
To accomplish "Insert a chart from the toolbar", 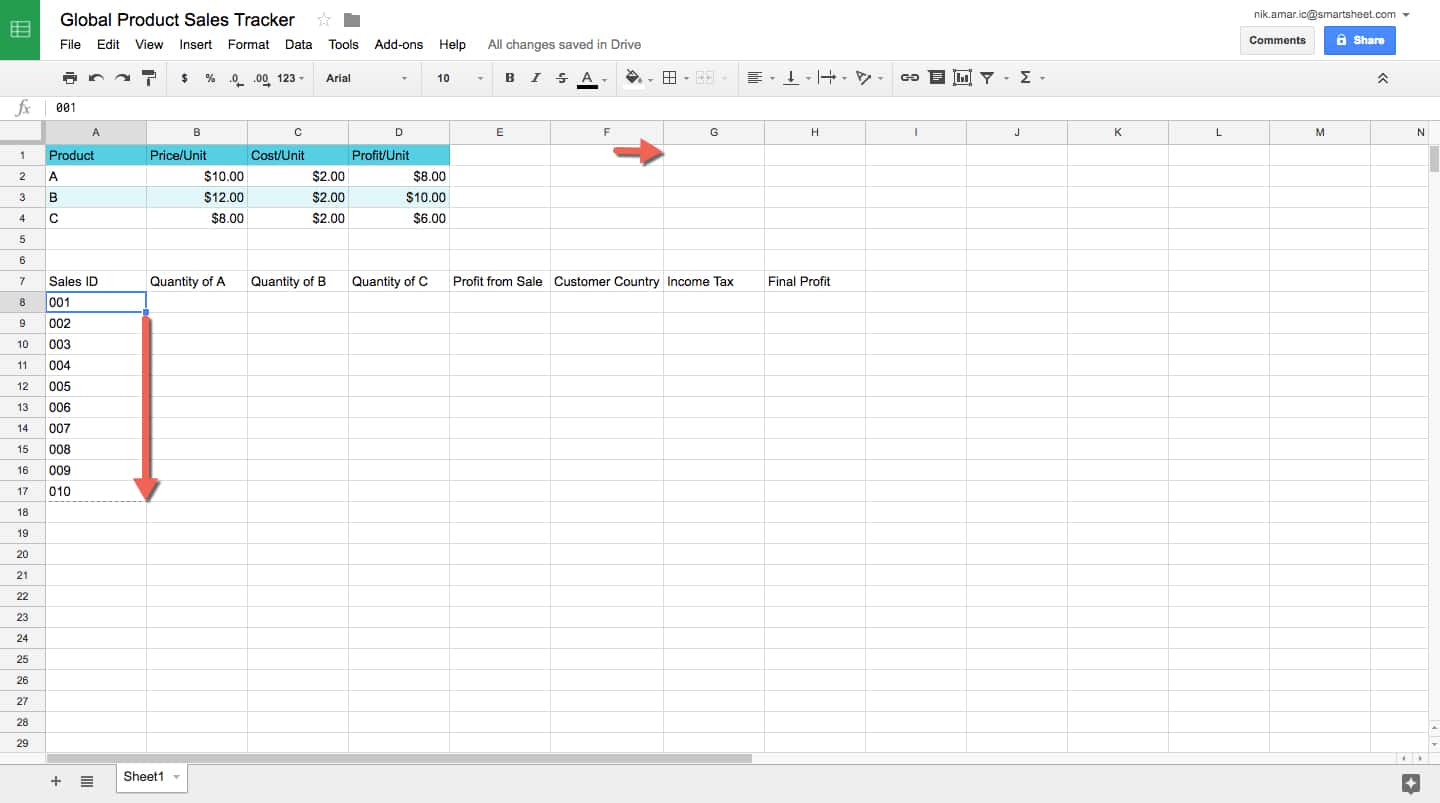I will click(x=962, y=78).
